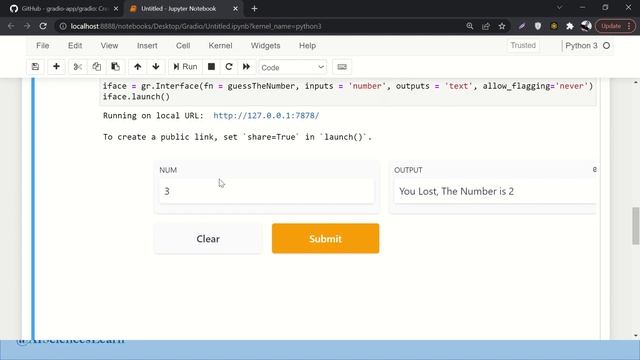Open the pen extension icon
Viewport: 640px width, 360px height.
click(522, 26)
